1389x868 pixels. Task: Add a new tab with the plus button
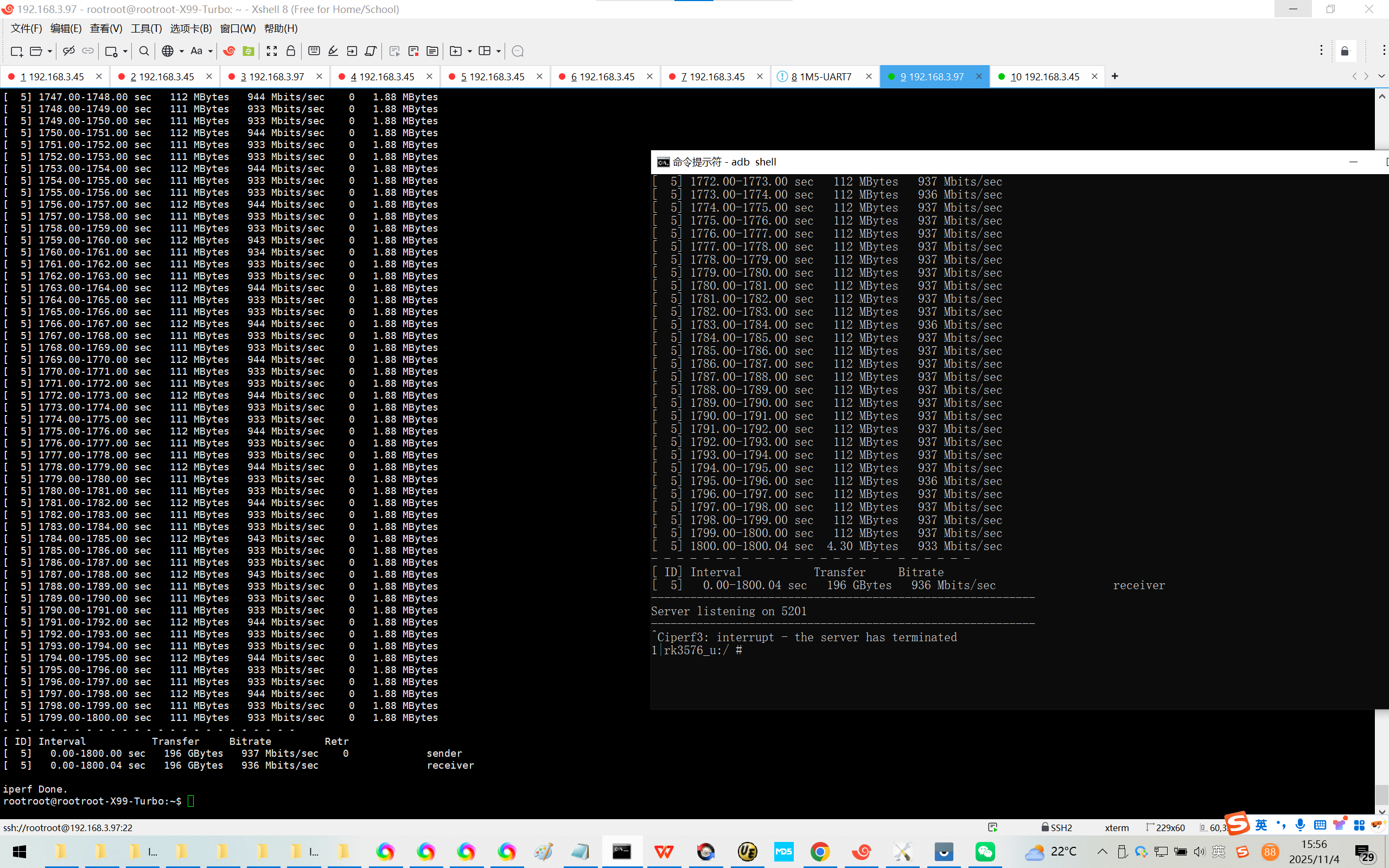click(x=1114, y=76)
